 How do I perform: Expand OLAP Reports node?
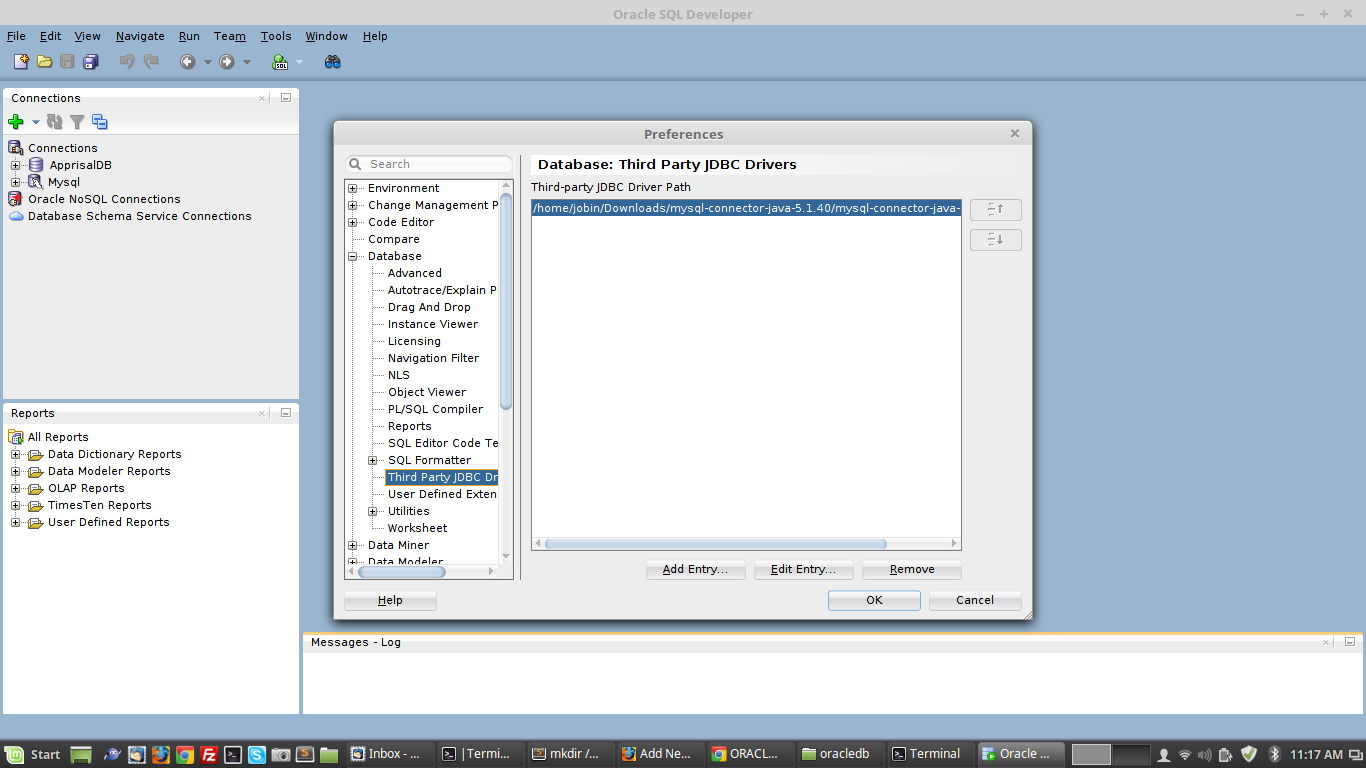point(15,488)
